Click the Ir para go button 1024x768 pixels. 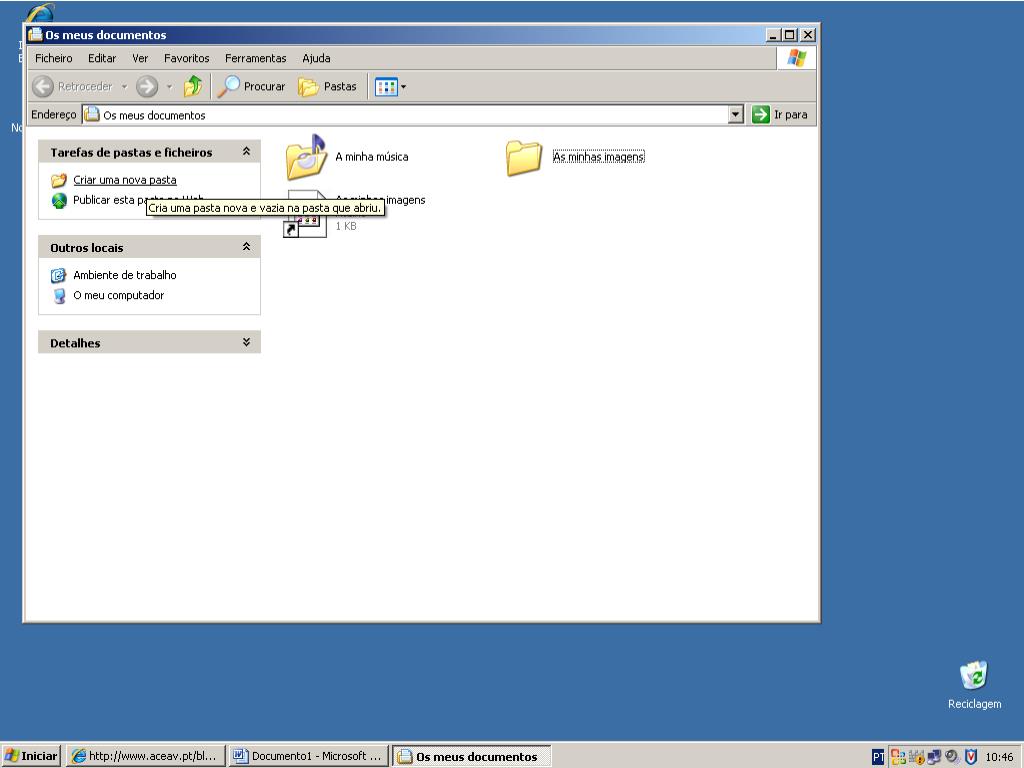tap(780, 115)
